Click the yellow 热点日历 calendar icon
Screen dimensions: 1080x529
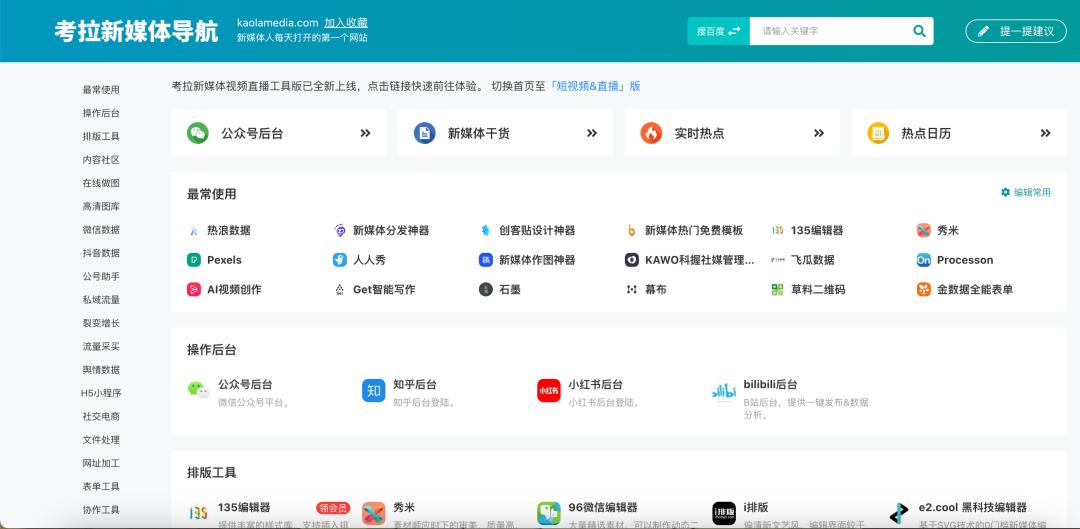point(878,133)
